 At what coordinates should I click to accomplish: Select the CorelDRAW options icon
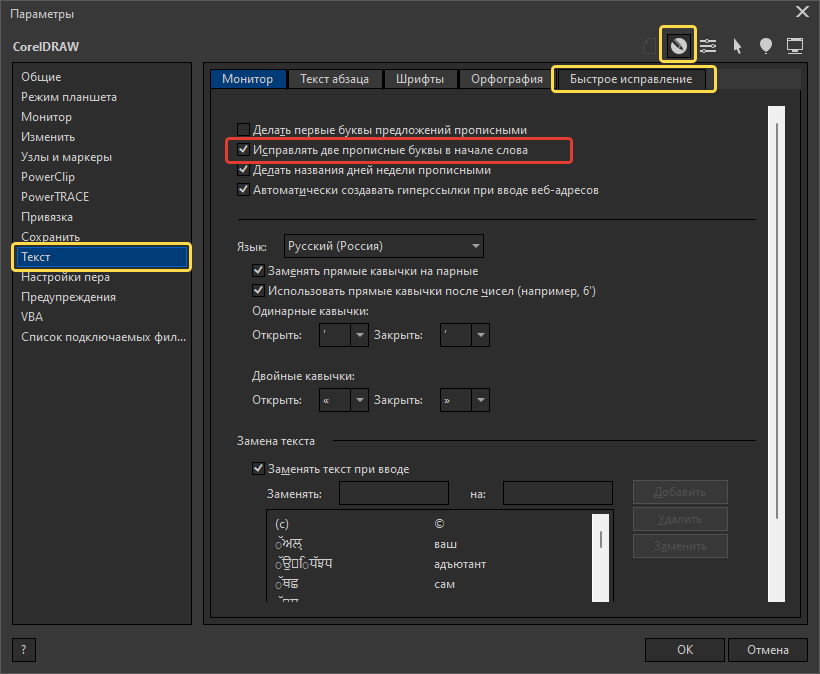(678, 46)
